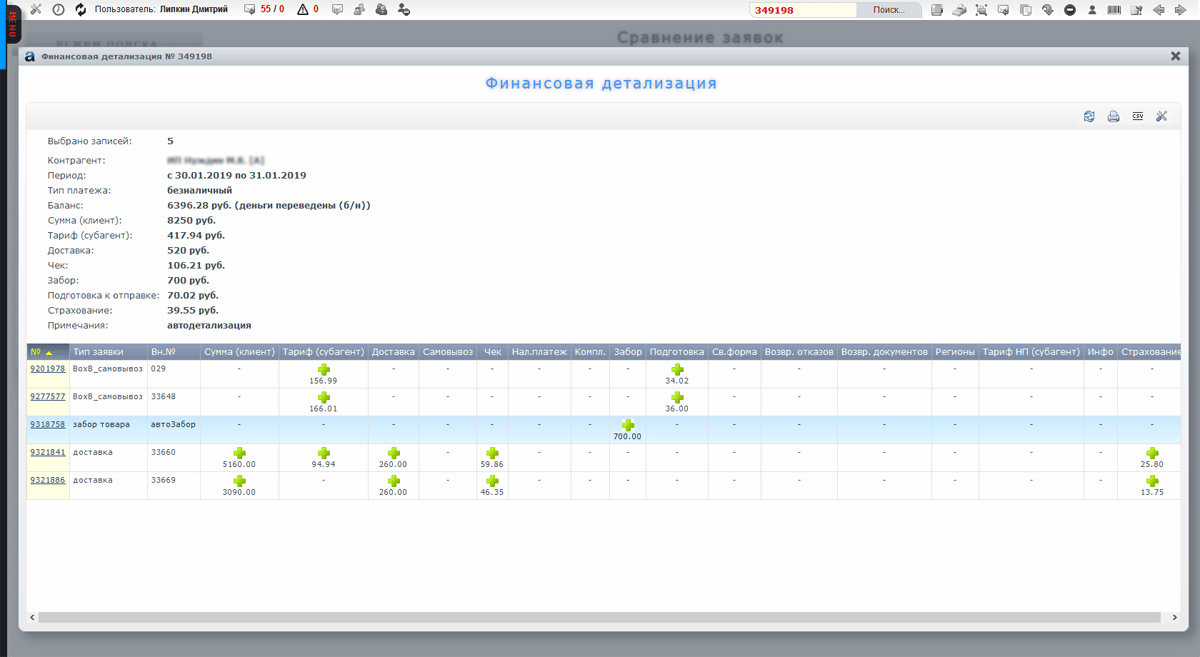Click the refresh icon in the detalization toolbar
Image resolution: width=1200 pixels, height=657 pixels.
coord(1089,117)
